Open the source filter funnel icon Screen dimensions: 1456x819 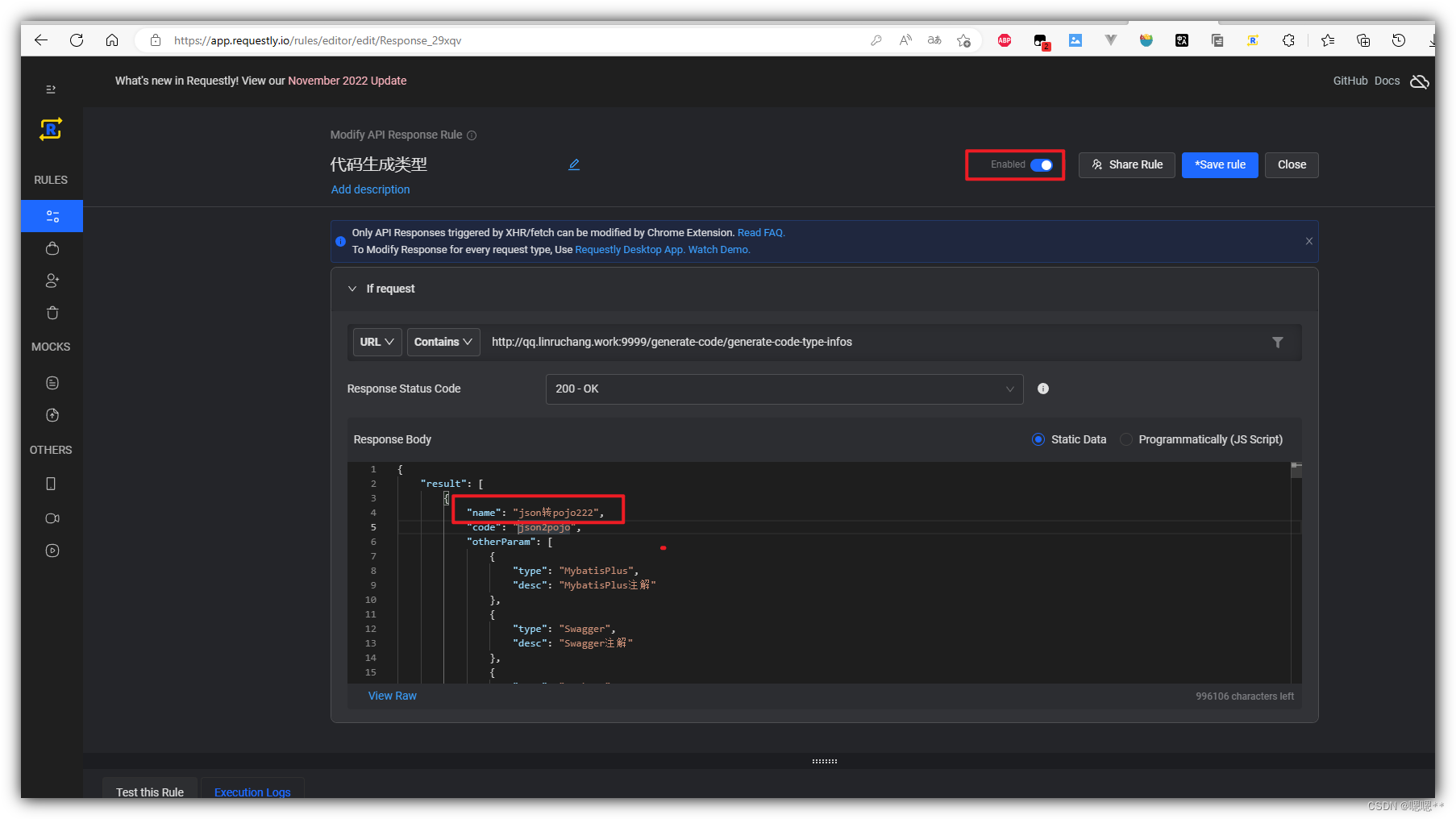(x=1278, y=343)
